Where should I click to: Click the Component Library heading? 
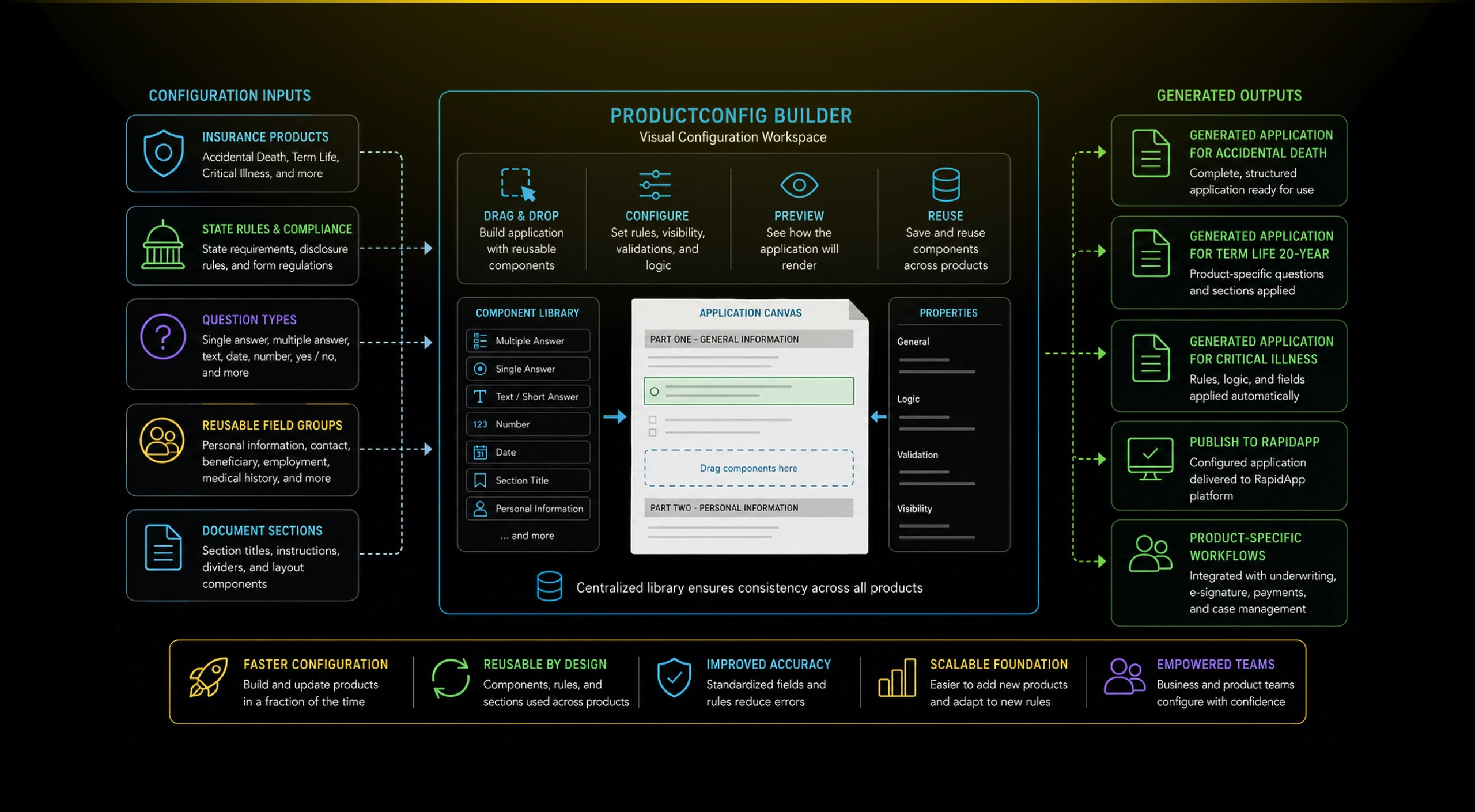[527, 313]
